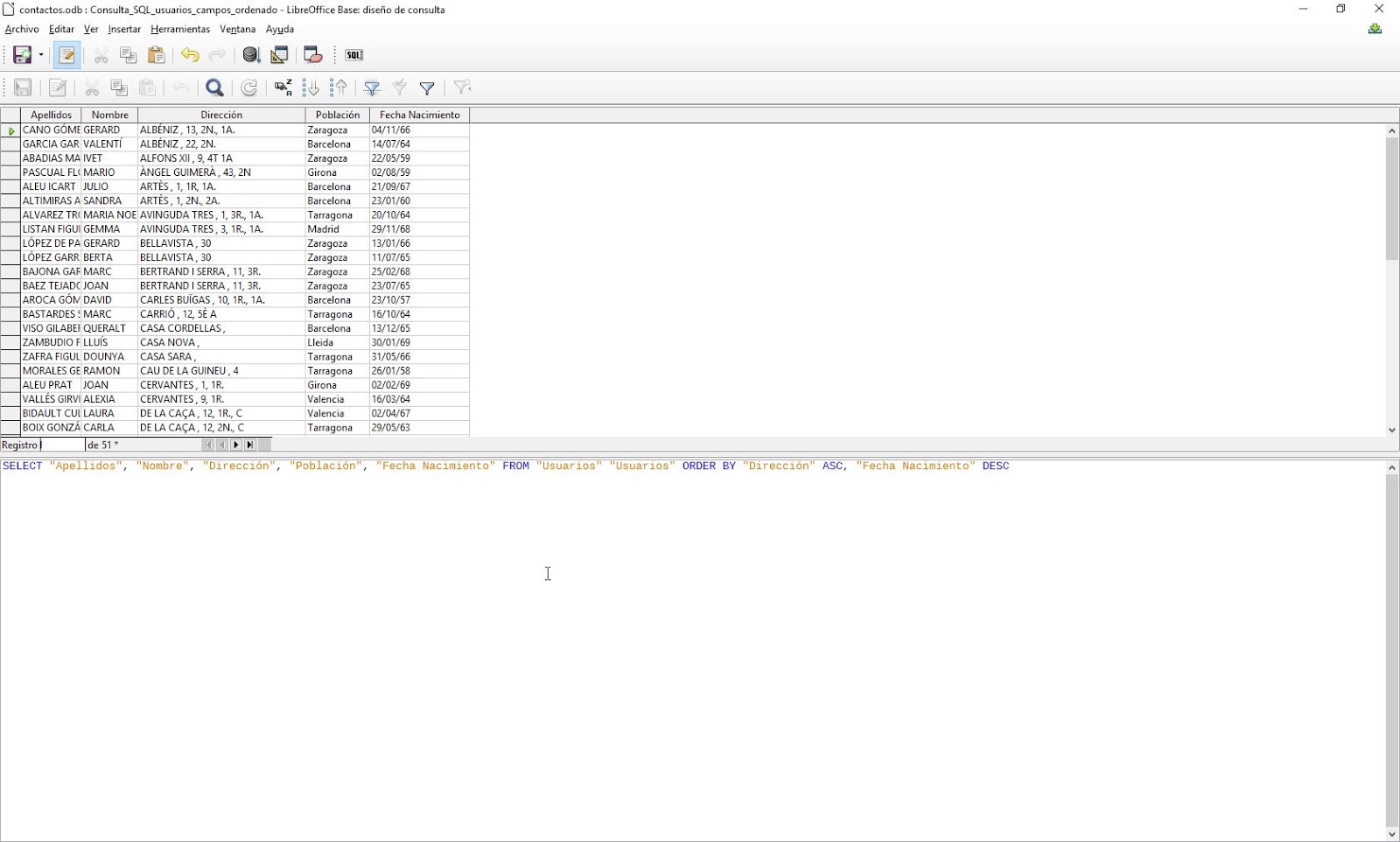Apply the standard filter

click(x=427, y=88)
